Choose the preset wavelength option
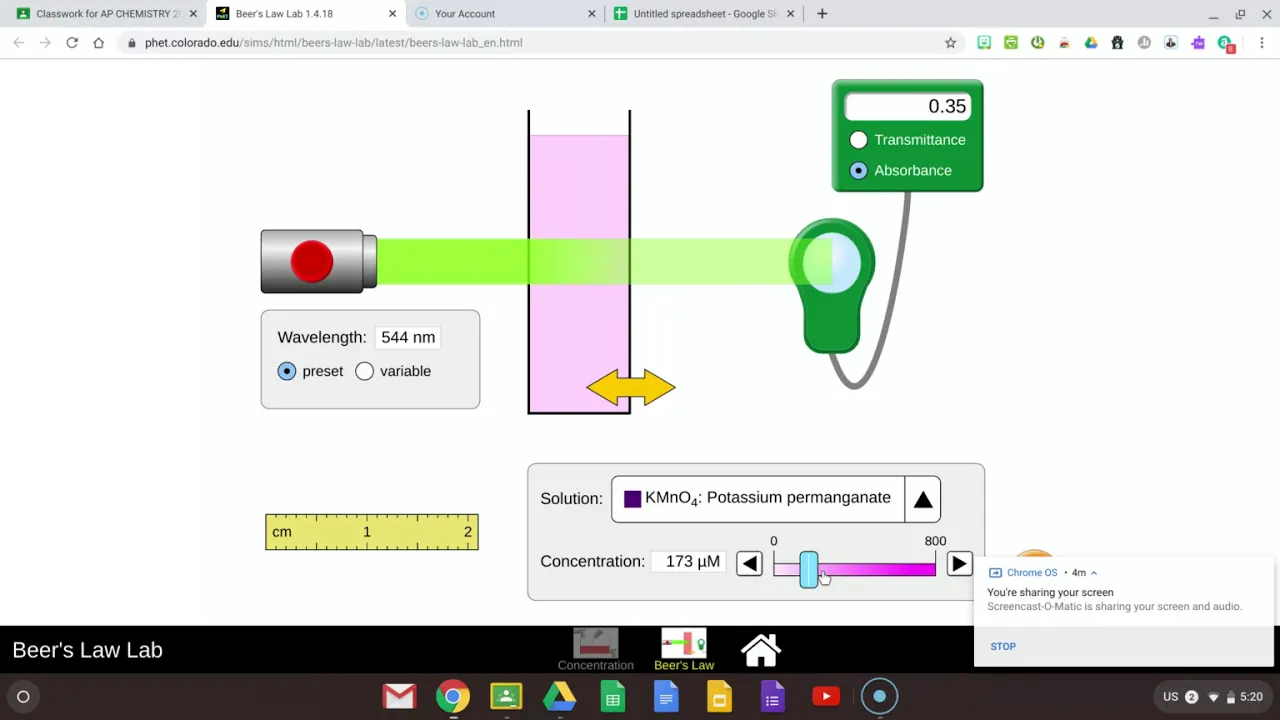The height and width of the screenshot is (720, 1280). [287, 371]
